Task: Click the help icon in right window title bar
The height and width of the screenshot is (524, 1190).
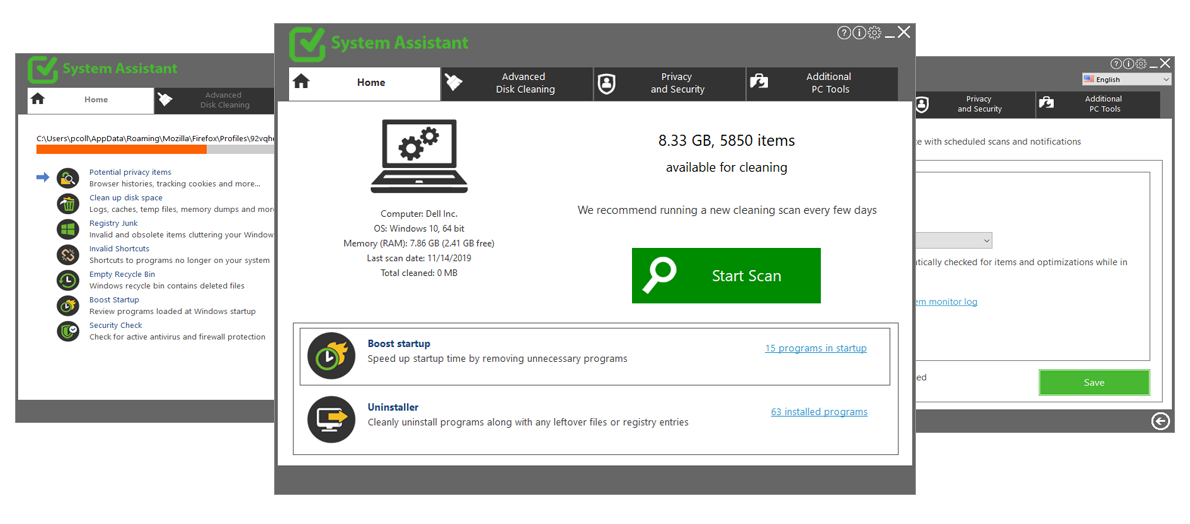Action: pyautogui.click(x=1116, y=64)
